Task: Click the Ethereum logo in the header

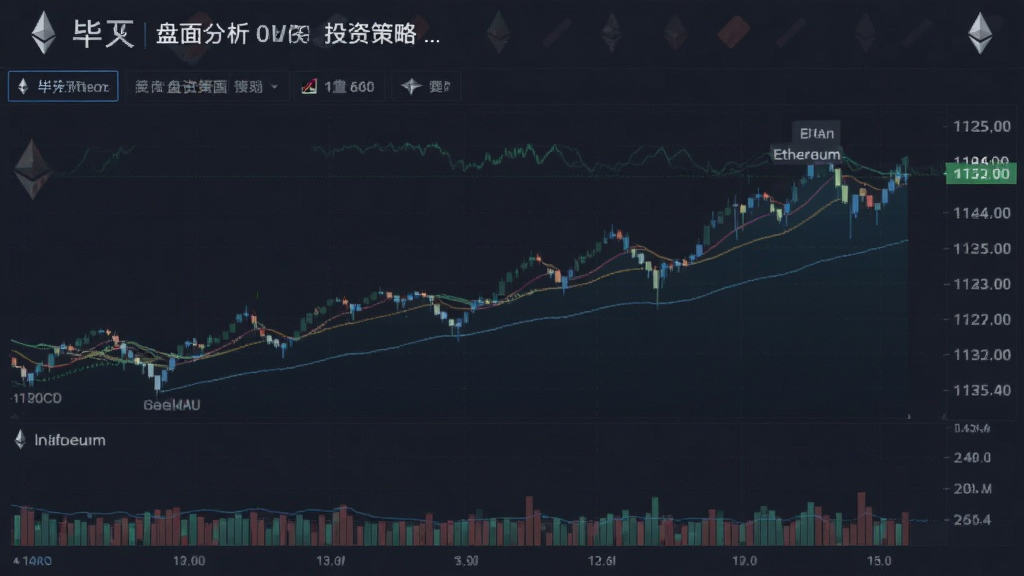Action: pyautogui.click(x=44, y=33)
